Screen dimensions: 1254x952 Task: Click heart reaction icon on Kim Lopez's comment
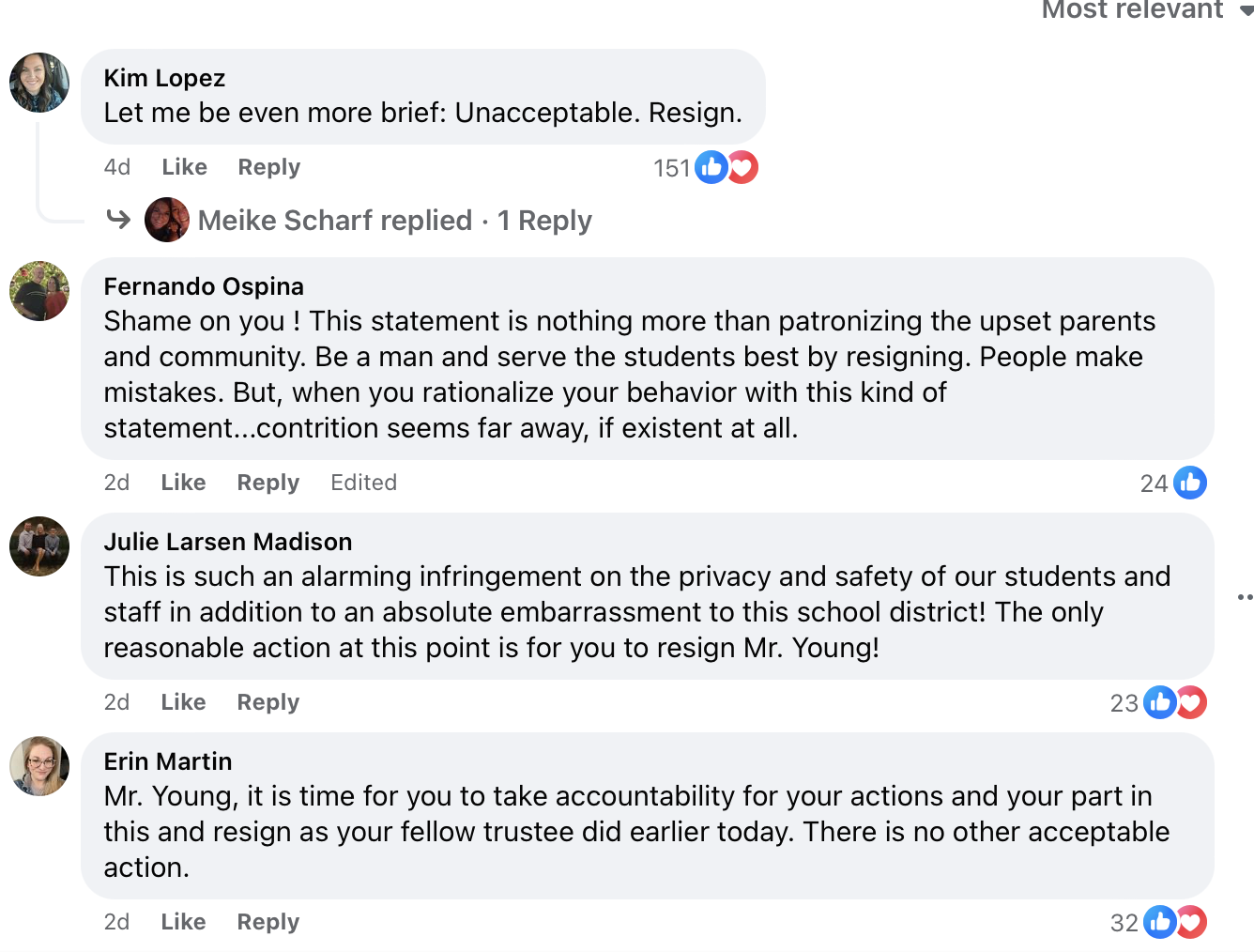[742, 167]
